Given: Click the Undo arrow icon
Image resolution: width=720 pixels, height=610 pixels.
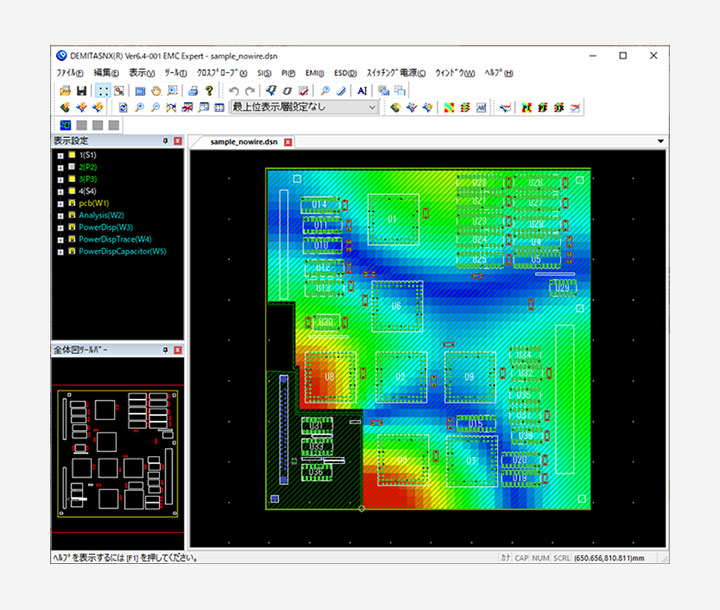Looking at the screenshot, I should (x=233, y=90).
